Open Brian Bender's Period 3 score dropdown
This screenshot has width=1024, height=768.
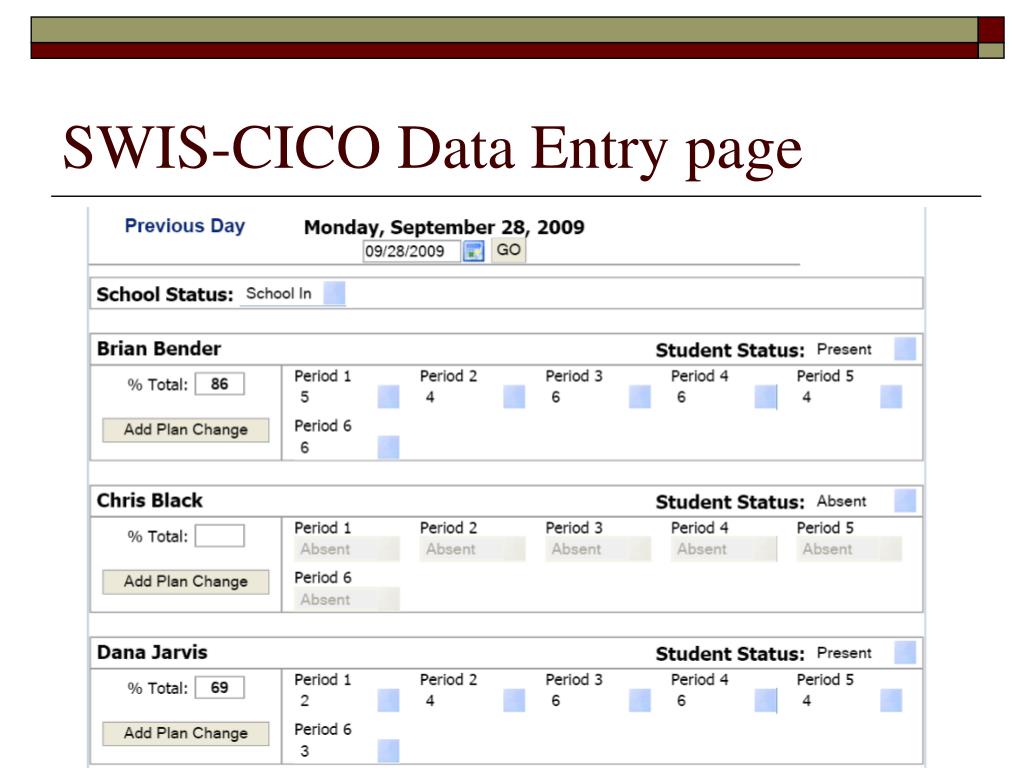[639, 396]
